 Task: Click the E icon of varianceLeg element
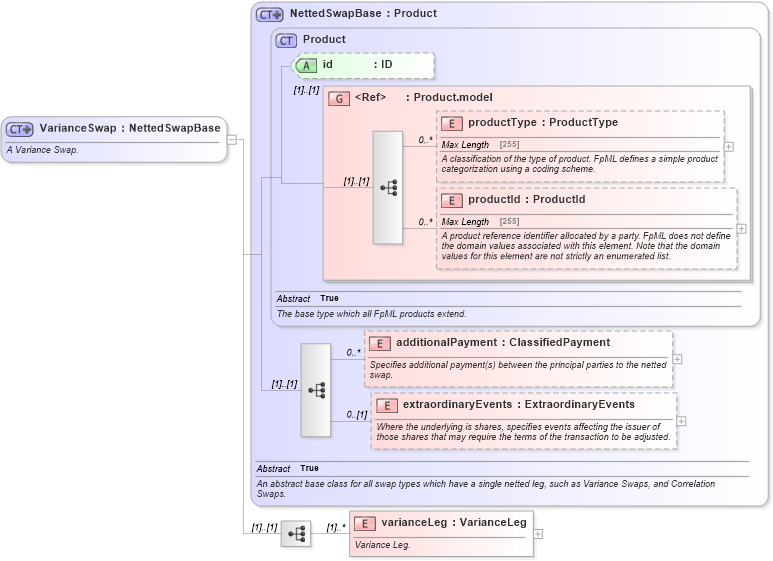365,524
